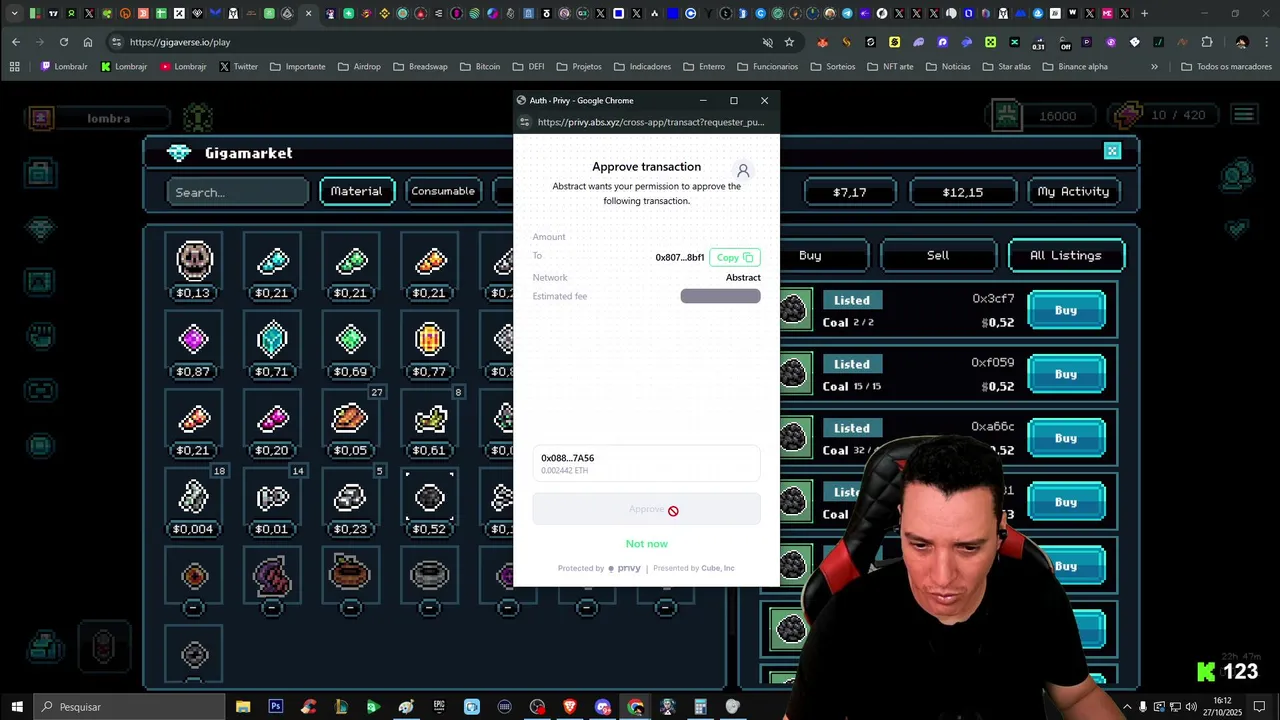Click the $7,17 balance box

coord(850,191)
